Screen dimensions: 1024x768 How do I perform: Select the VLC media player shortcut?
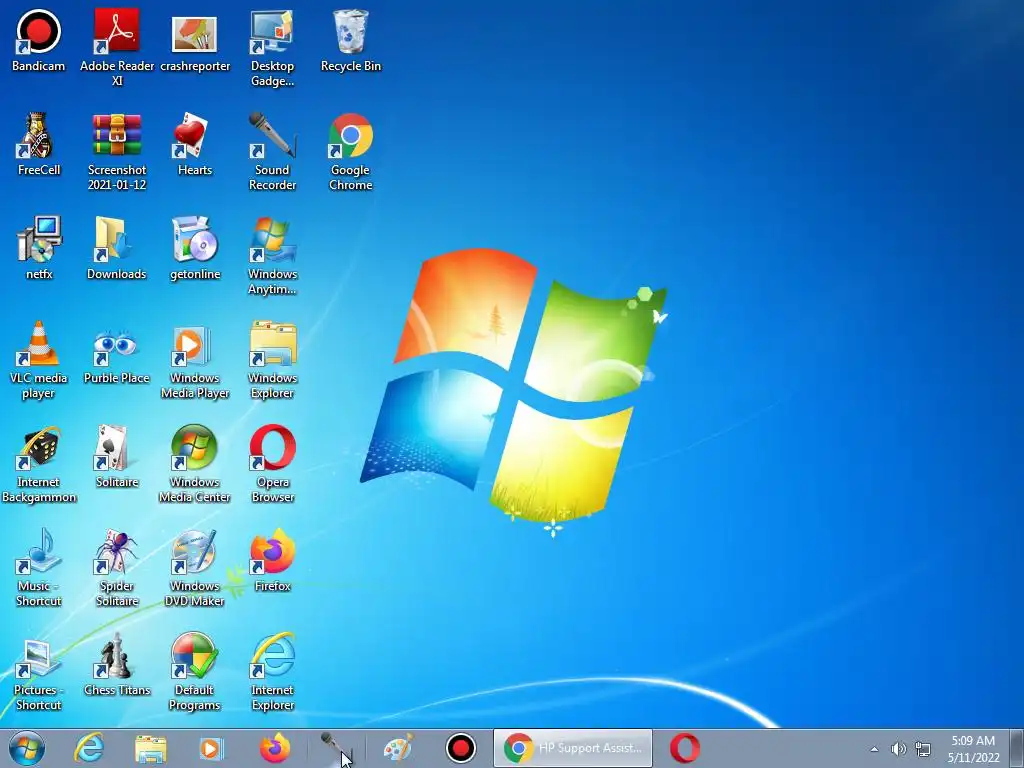(x=39, y=360)
